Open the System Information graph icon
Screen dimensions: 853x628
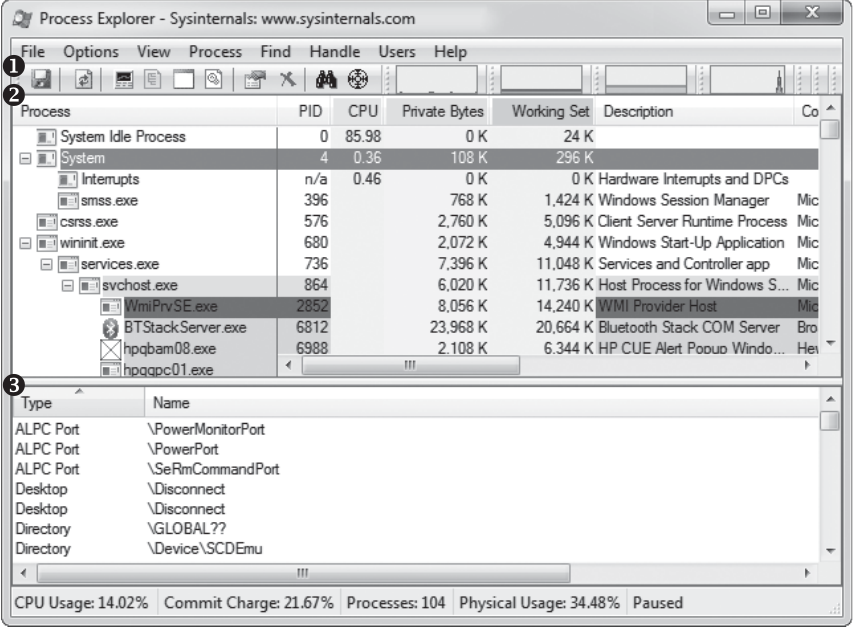coord(124,79)
